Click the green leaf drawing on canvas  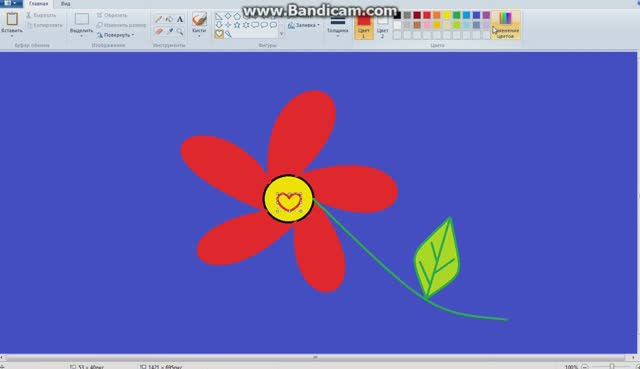[x=437, y=258]
